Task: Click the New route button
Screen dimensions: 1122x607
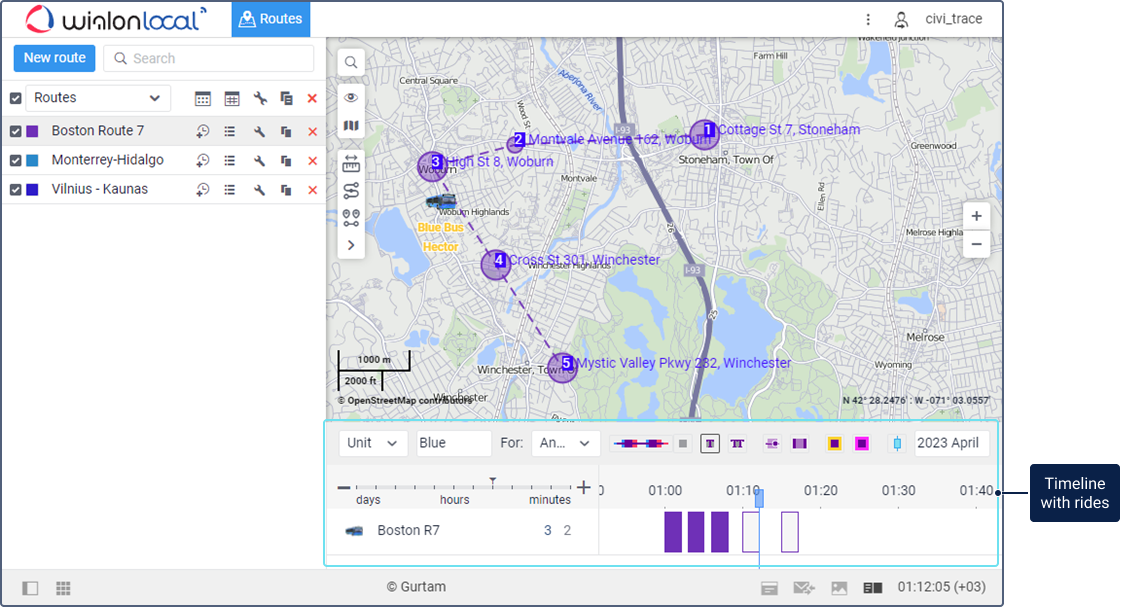Action: pos(55,58)
